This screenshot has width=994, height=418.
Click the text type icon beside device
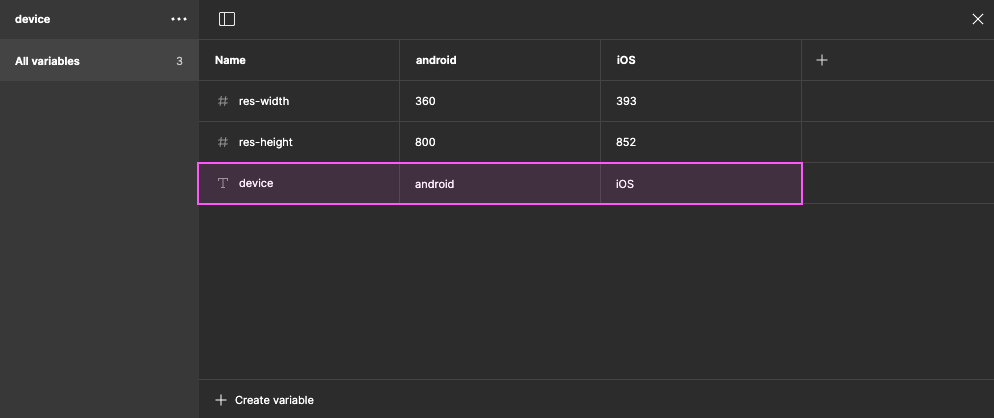click(x=223, y=183)
